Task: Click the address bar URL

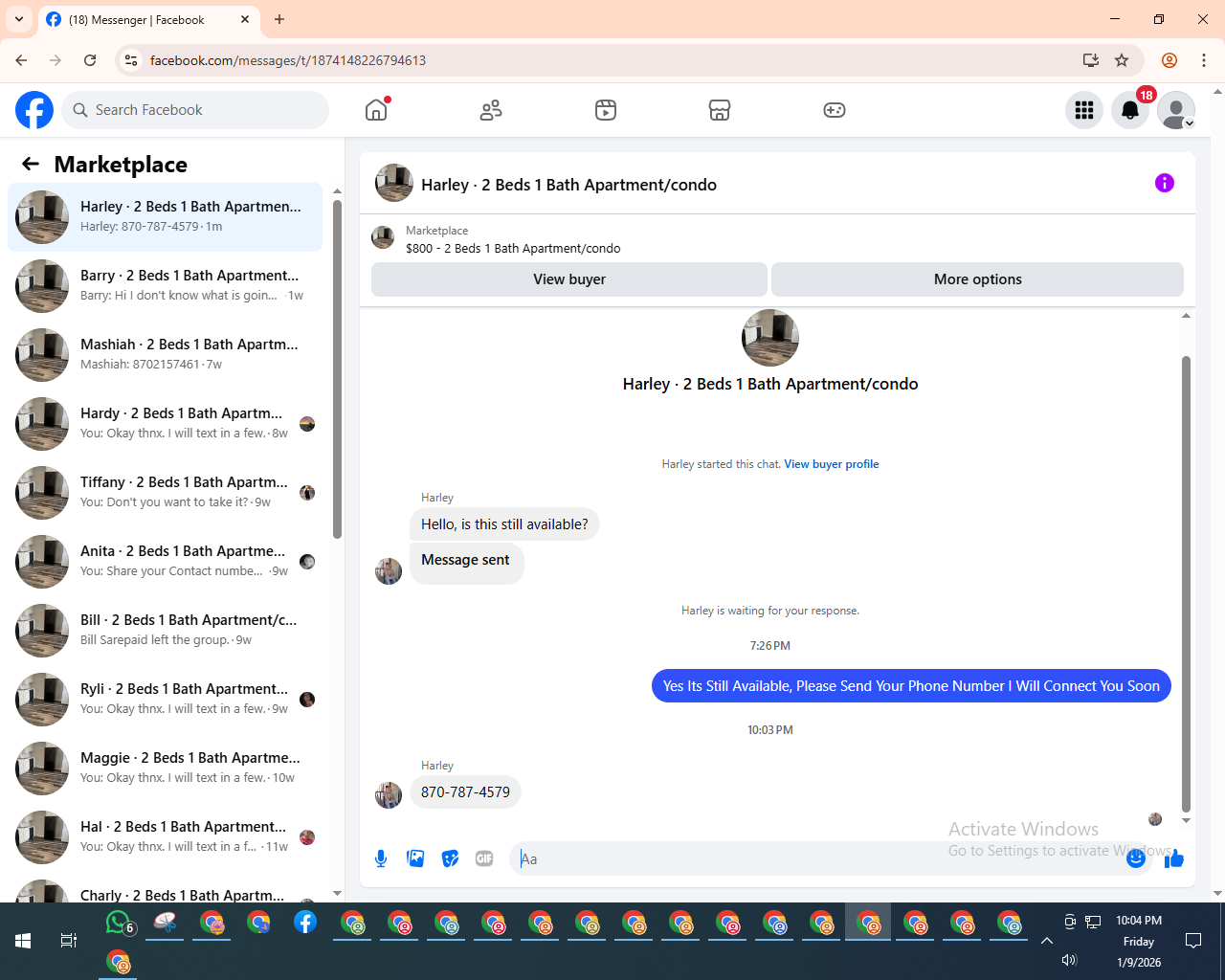Action: (x=288, y=60)
